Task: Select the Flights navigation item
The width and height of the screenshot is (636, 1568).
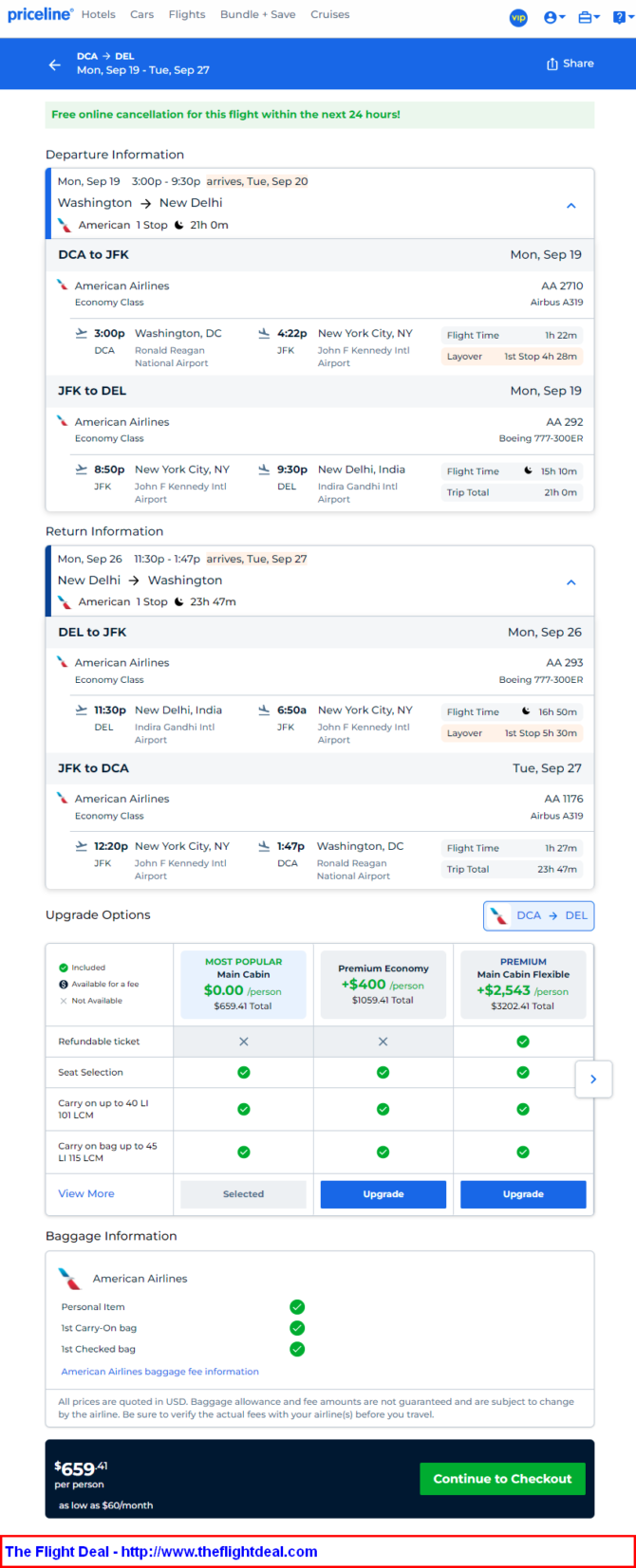Action: 187,14
